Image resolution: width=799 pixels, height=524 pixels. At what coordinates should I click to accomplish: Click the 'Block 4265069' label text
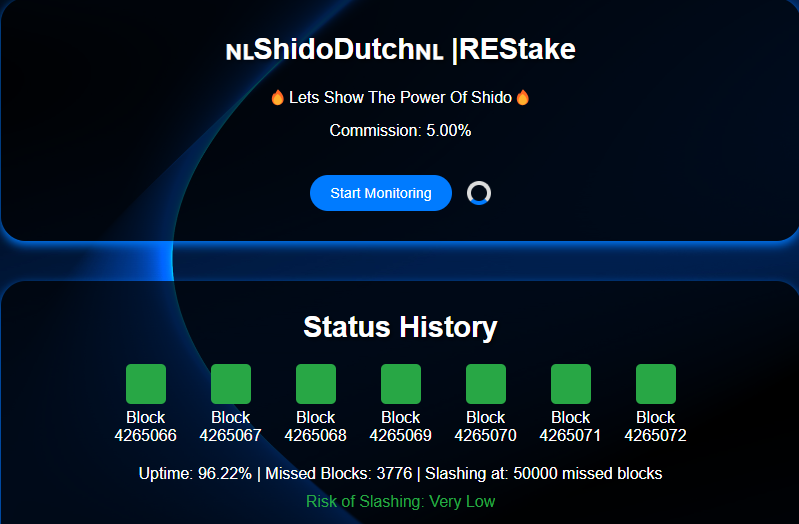[401, 426]
